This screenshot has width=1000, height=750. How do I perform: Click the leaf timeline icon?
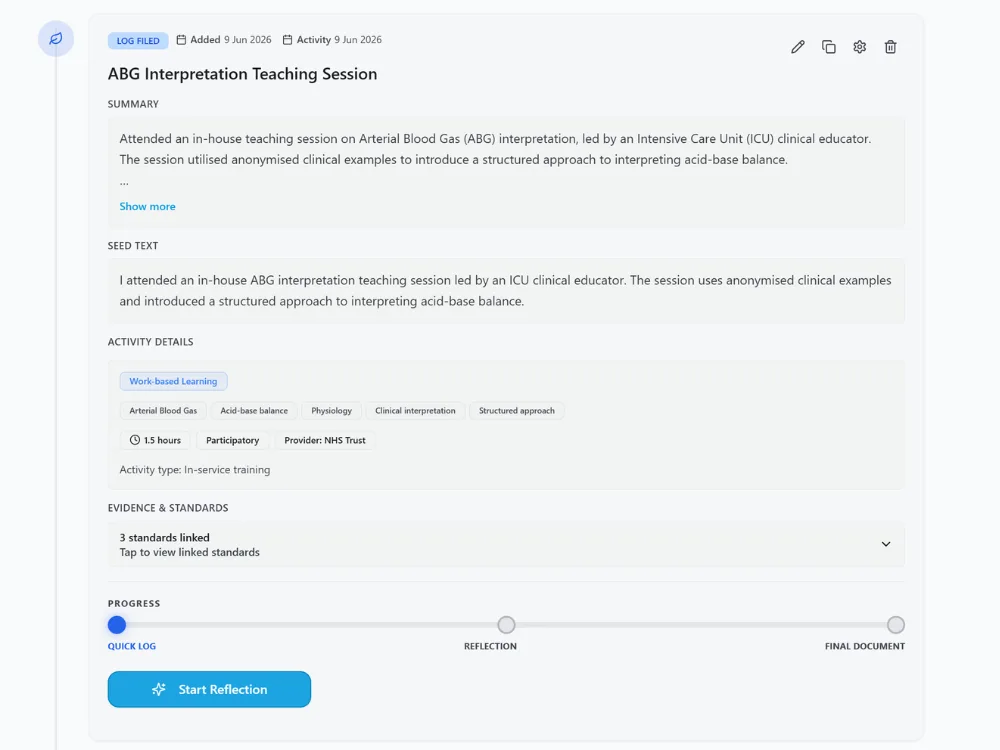coord(56,39)
